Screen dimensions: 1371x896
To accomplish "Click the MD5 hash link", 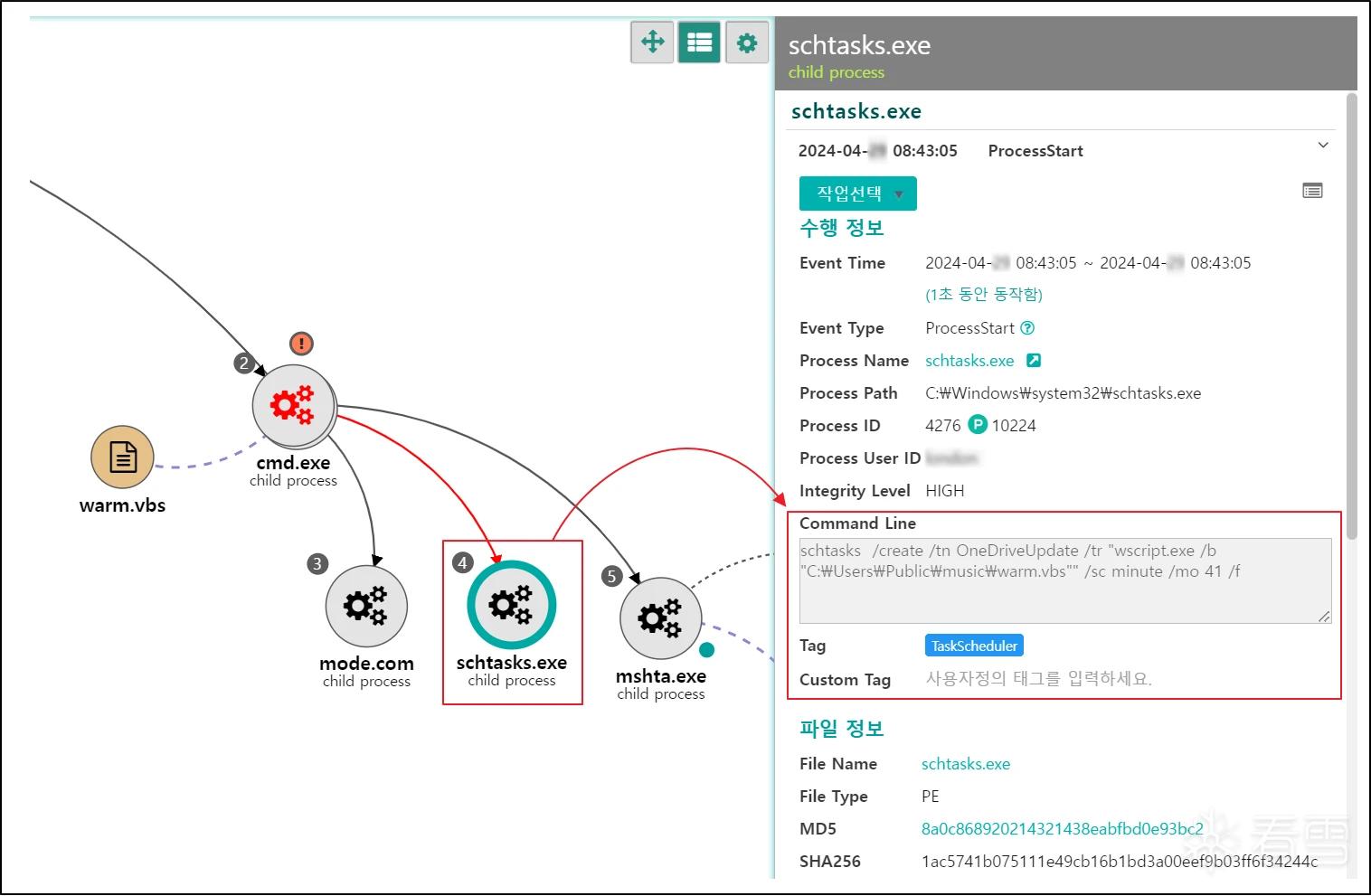I will pyautogui.click(x=1063, y=829).
